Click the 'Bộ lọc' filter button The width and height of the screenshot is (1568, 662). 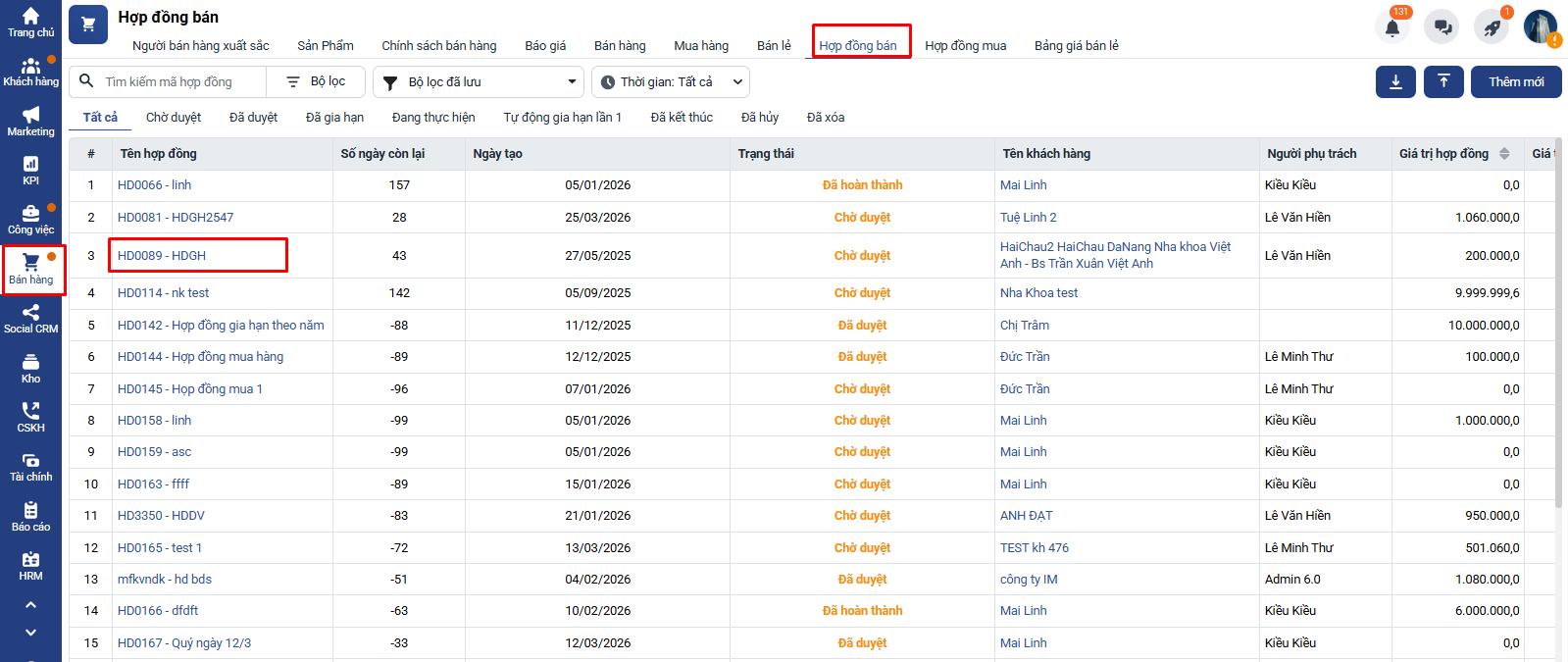tap(316, 82)
